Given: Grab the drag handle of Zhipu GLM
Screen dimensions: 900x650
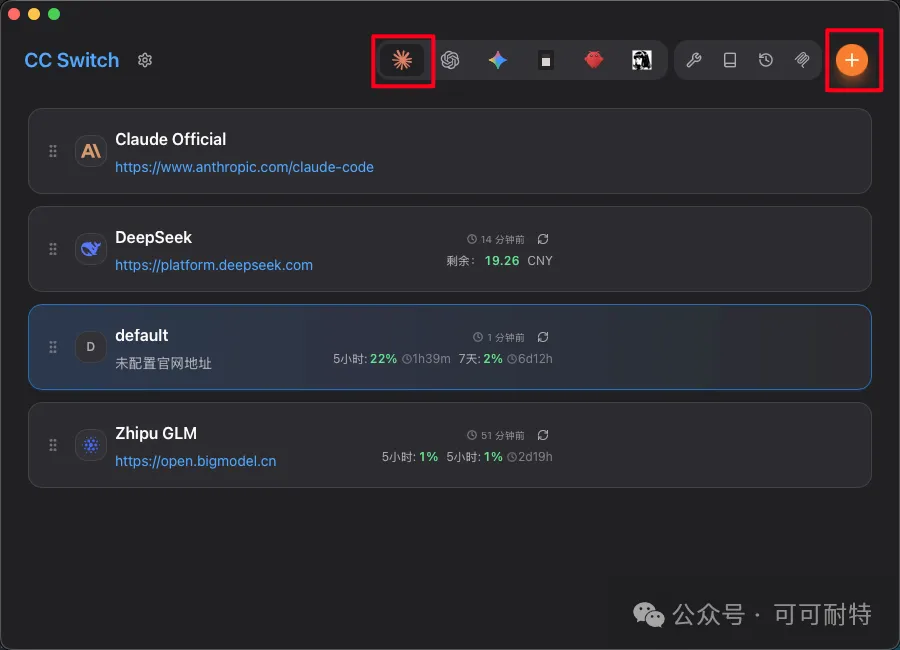Looking at the screenshot, I should point(53,445).
